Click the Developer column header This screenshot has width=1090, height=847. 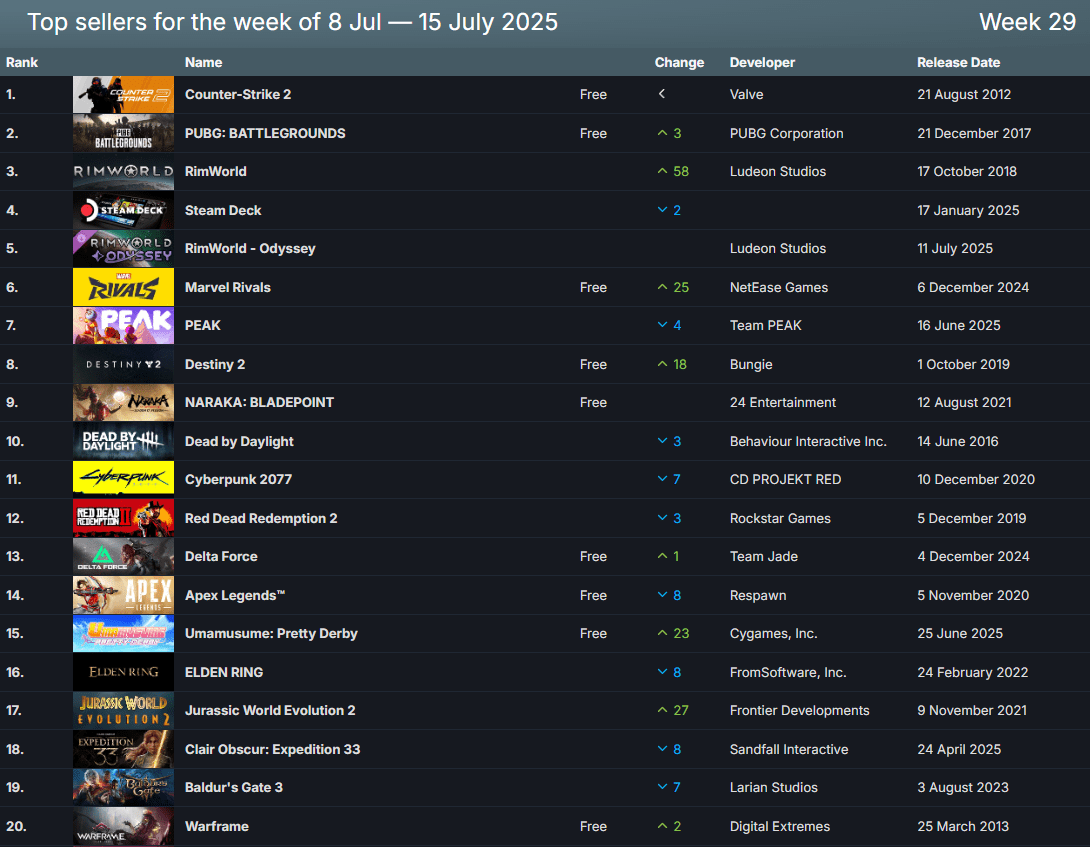point(762,63)
